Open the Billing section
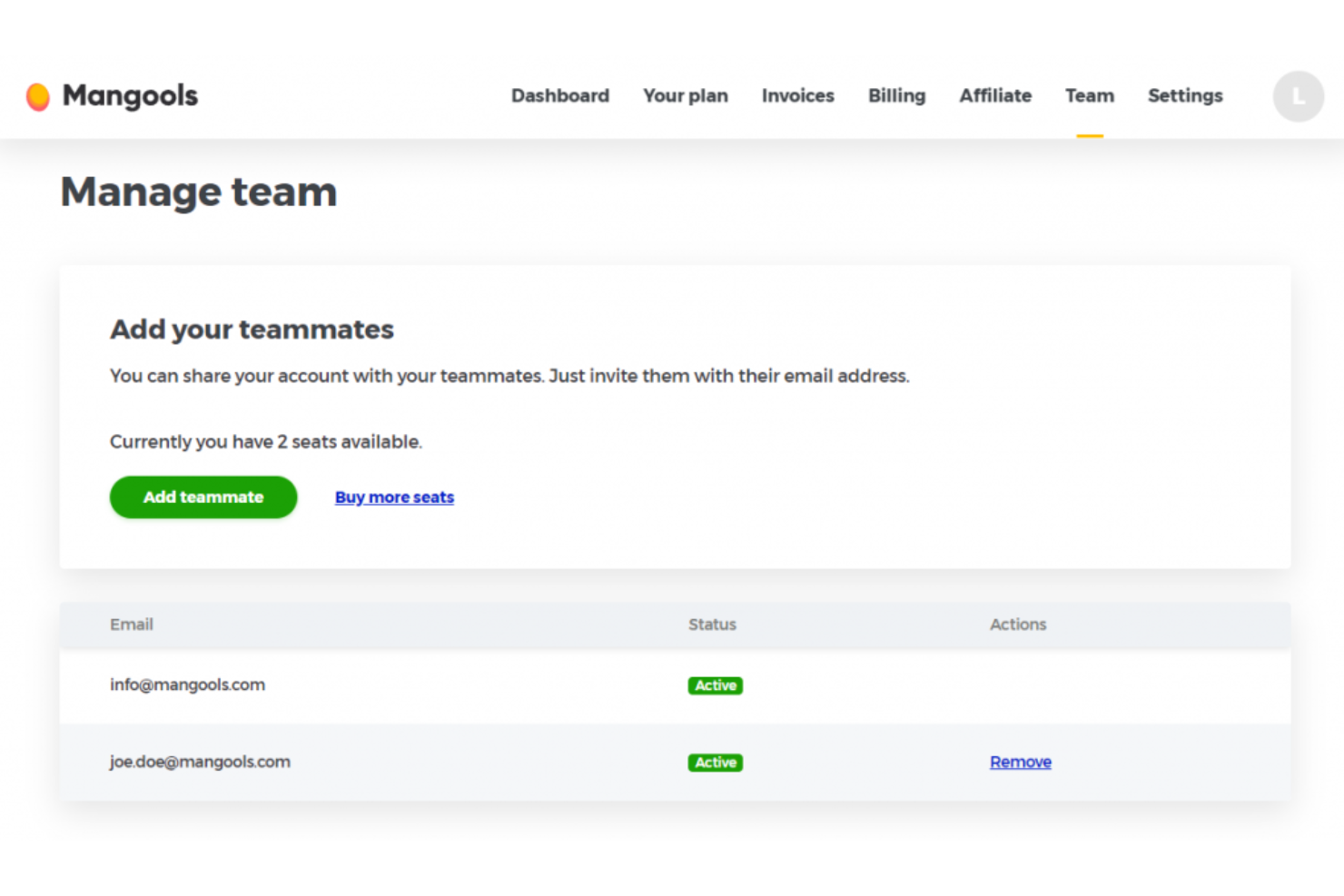The height and width of the screenshot is (896, 1344). [x=896, y=95]
